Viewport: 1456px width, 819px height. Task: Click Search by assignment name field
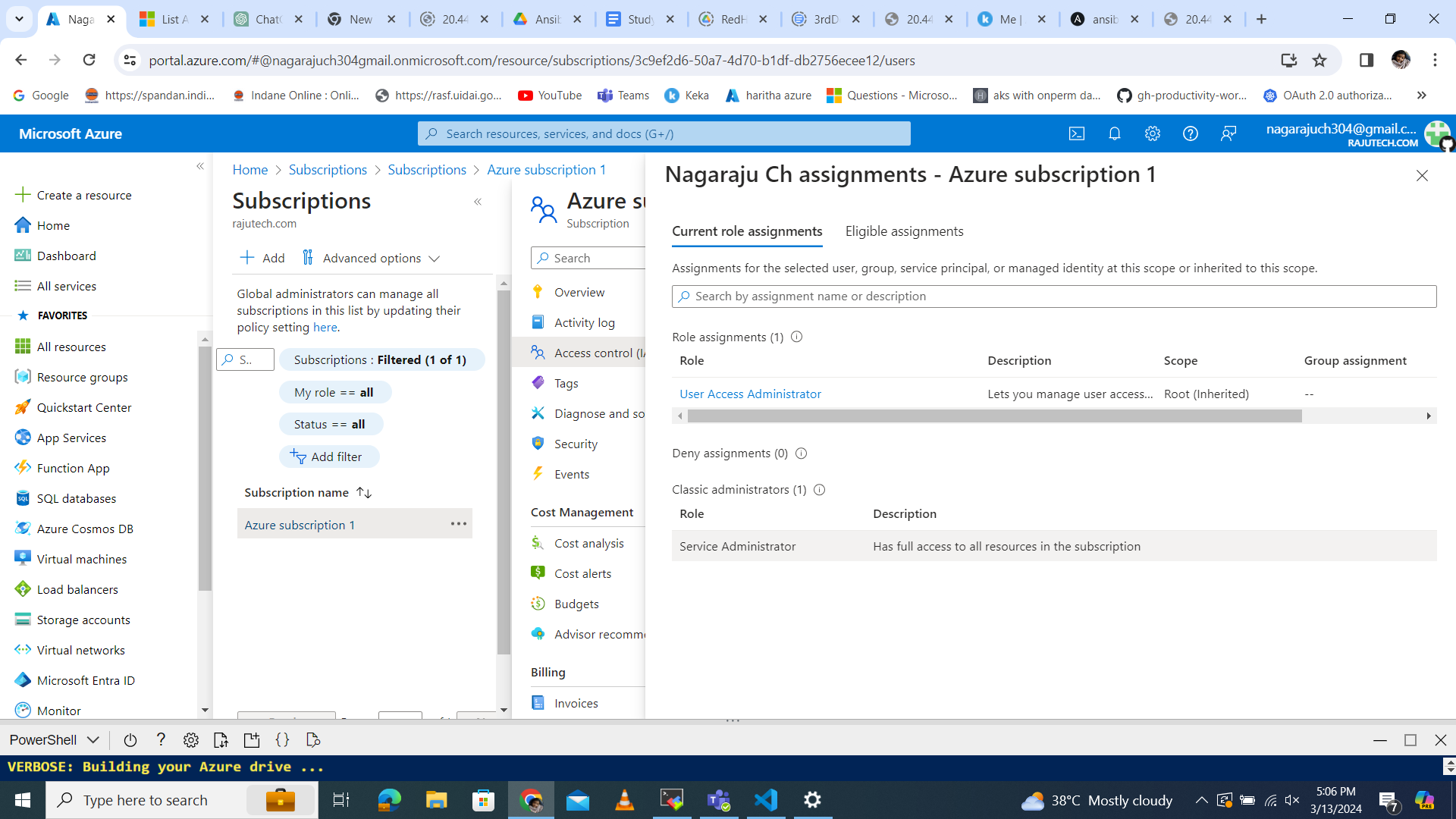point(1053,297)
